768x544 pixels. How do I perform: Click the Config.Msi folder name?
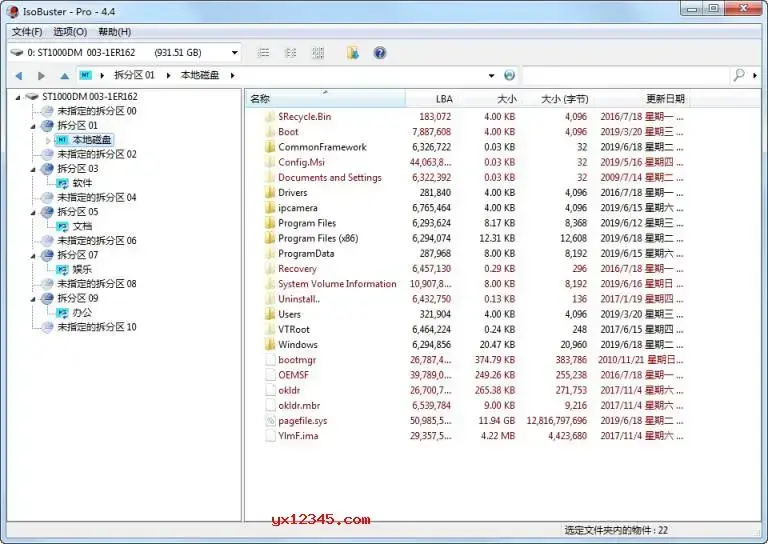point(301,162)
